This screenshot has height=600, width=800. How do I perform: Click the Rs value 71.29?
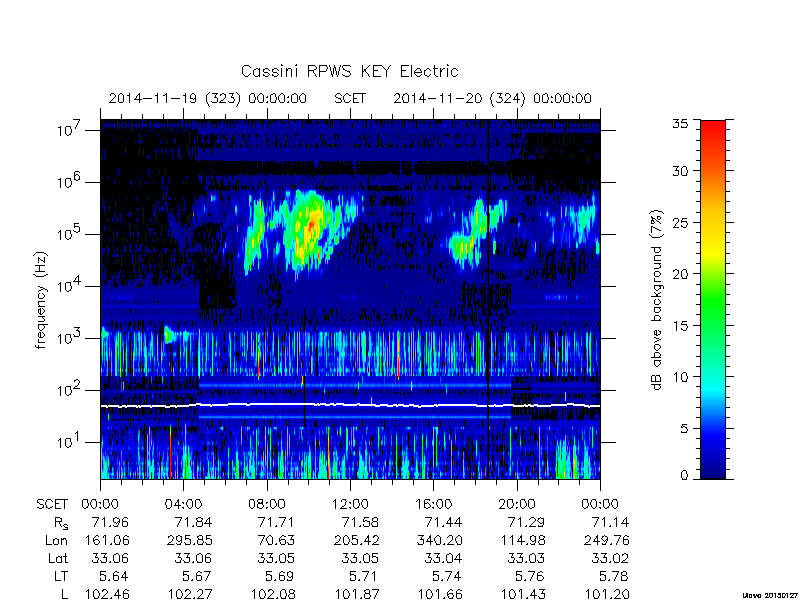tap(527, 522)
